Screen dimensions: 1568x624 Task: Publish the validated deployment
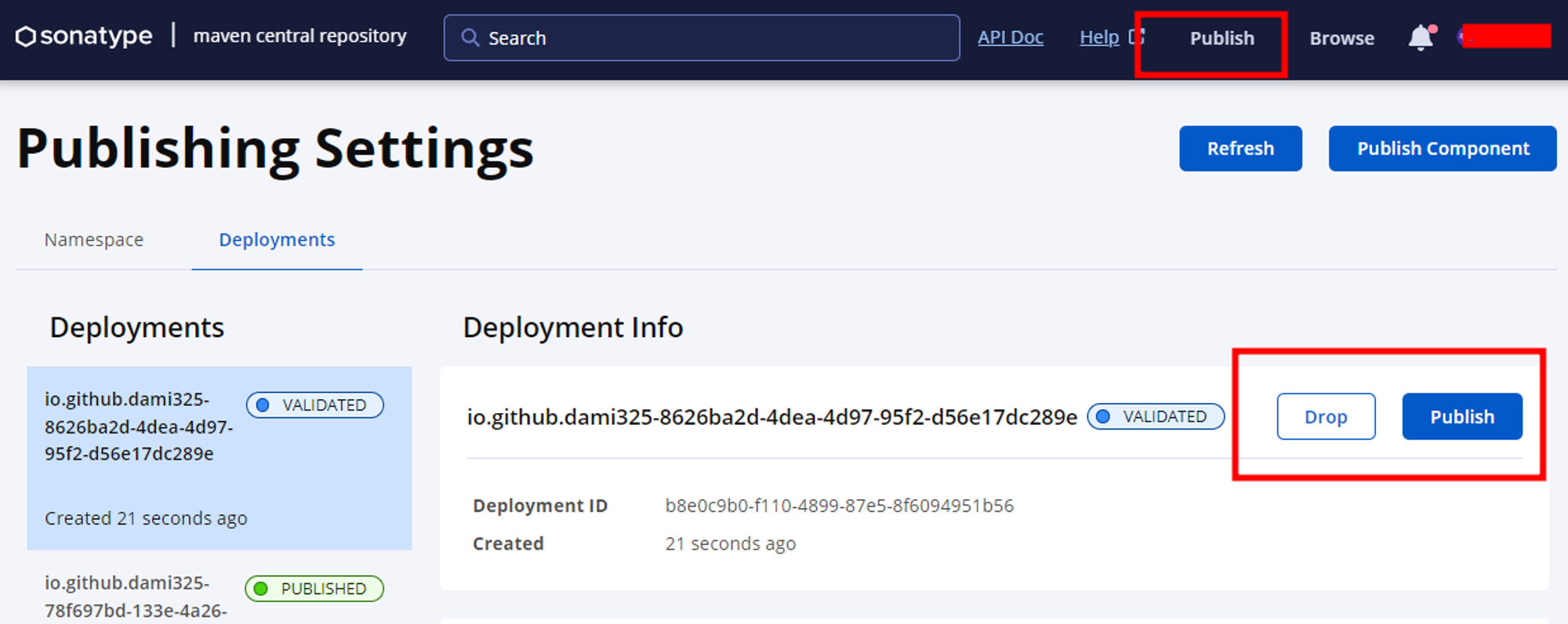click(1462, 416)
